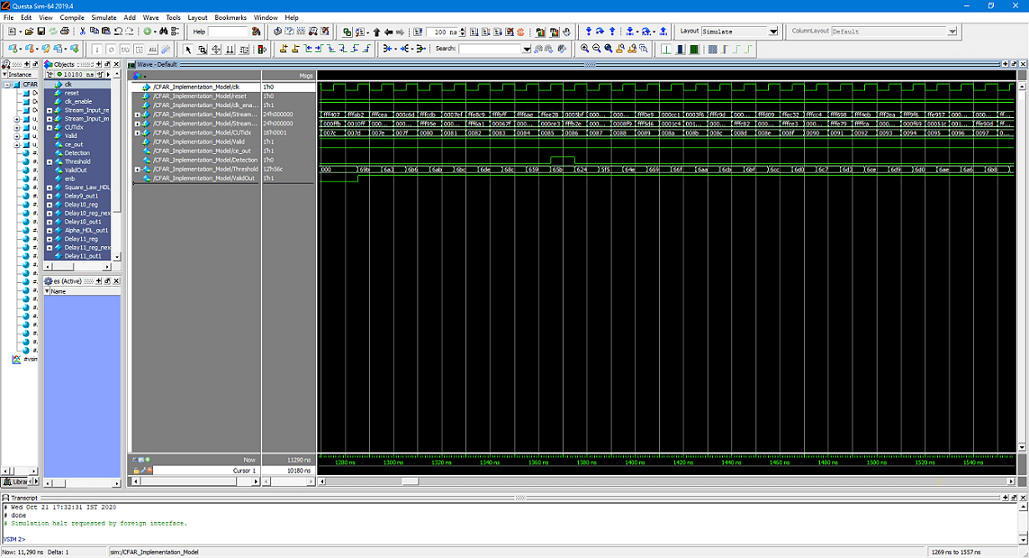This screenshot has height=558, width=1029.
Task: Open the Bookmarks menu
Action: (x=230, y=18)
